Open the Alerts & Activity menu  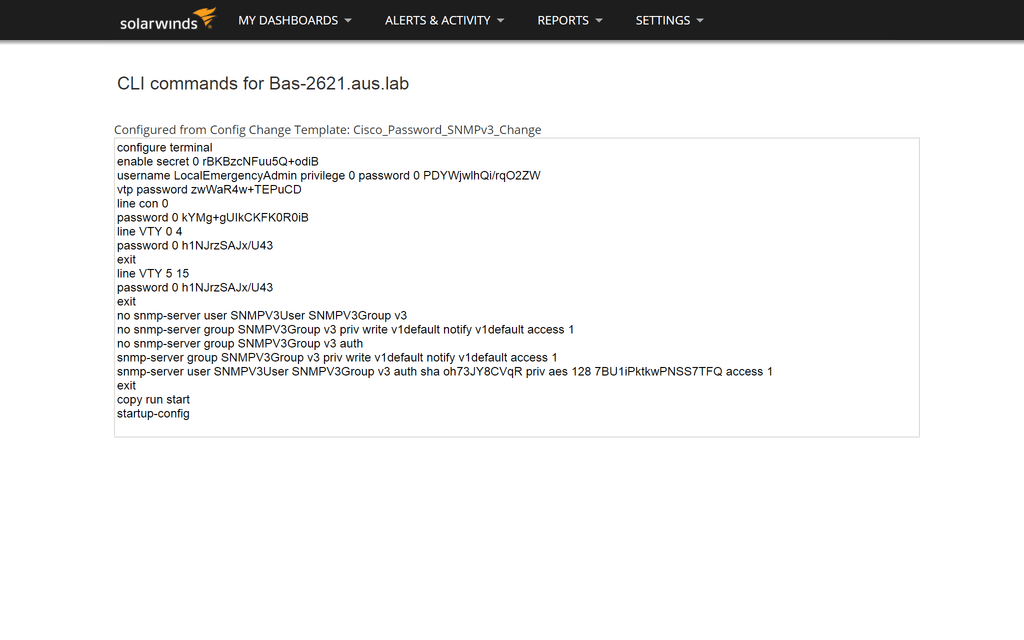[x=437, y=20]
